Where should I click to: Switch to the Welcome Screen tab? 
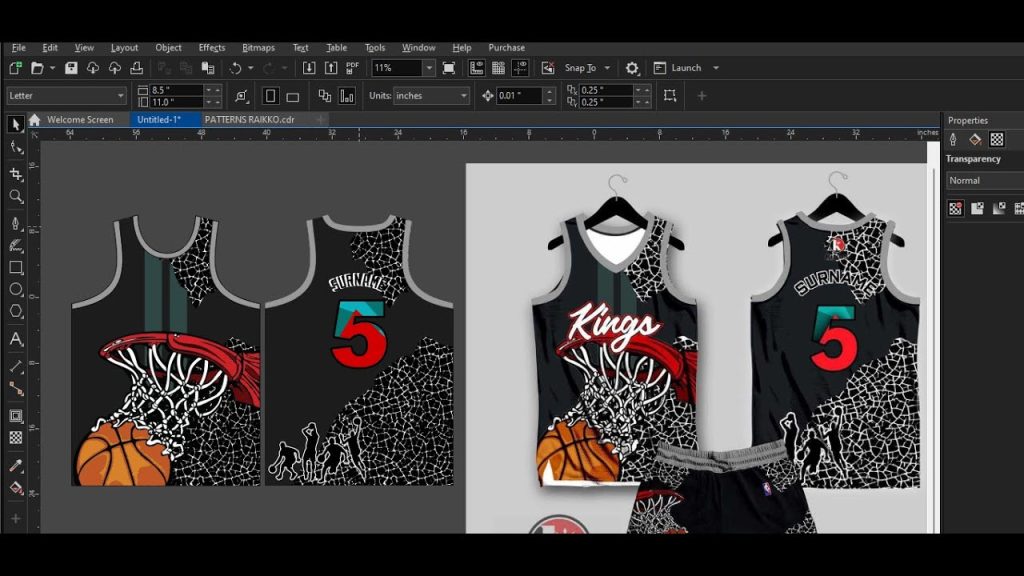pos(80,120)
